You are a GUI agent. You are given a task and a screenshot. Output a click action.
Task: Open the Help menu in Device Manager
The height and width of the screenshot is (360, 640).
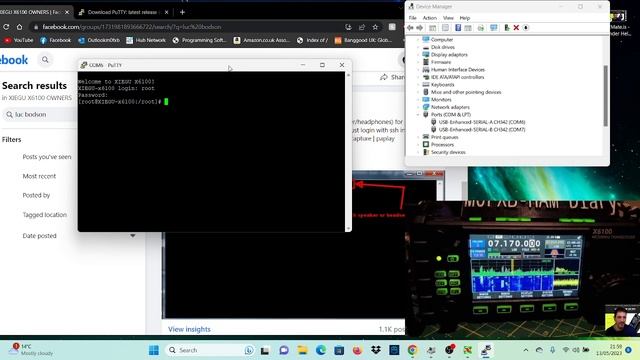464,18
